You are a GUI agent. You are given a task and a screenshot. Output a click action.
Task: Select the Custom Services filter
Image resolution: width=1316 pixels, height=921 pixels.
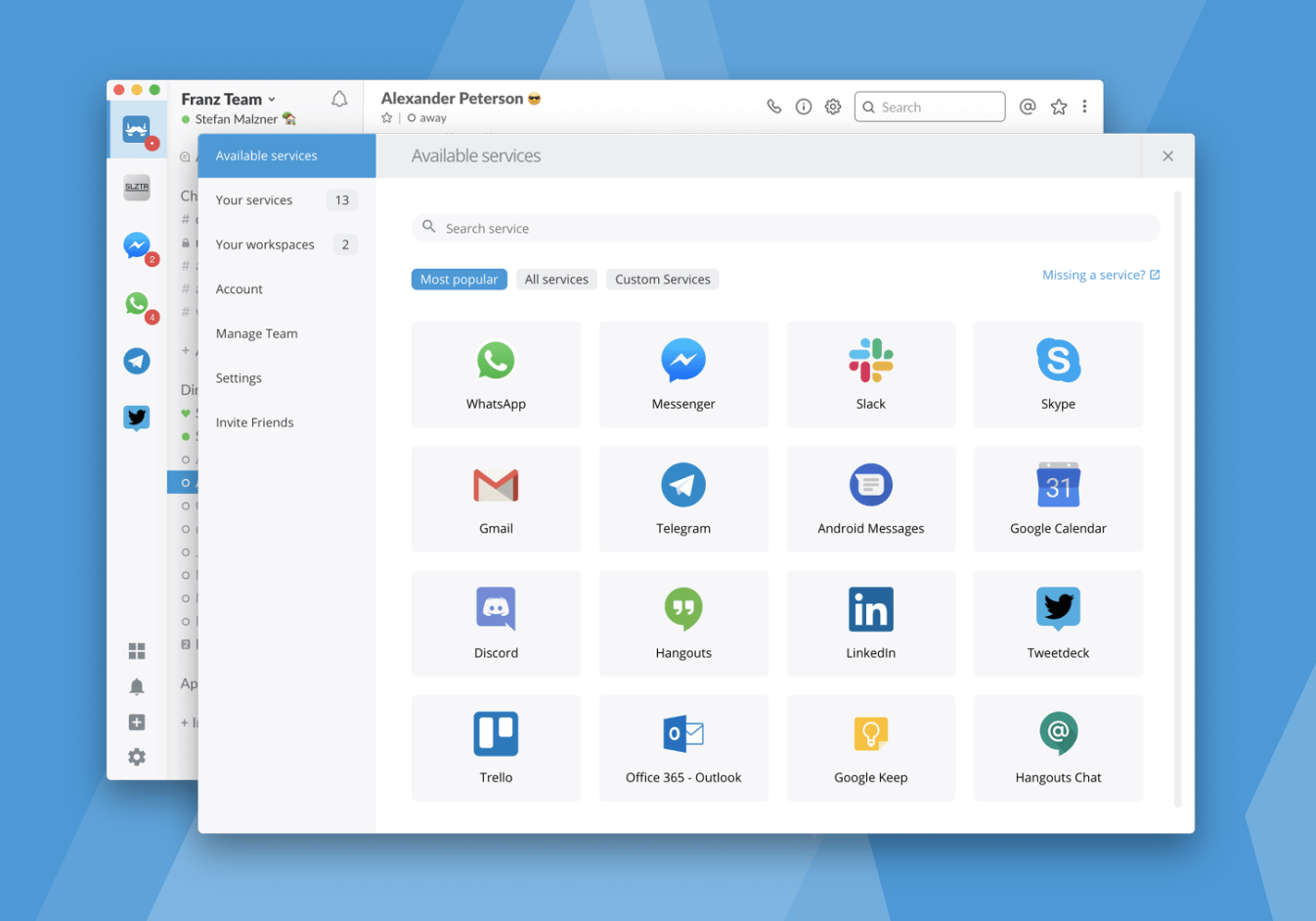[x=663, y=280]
